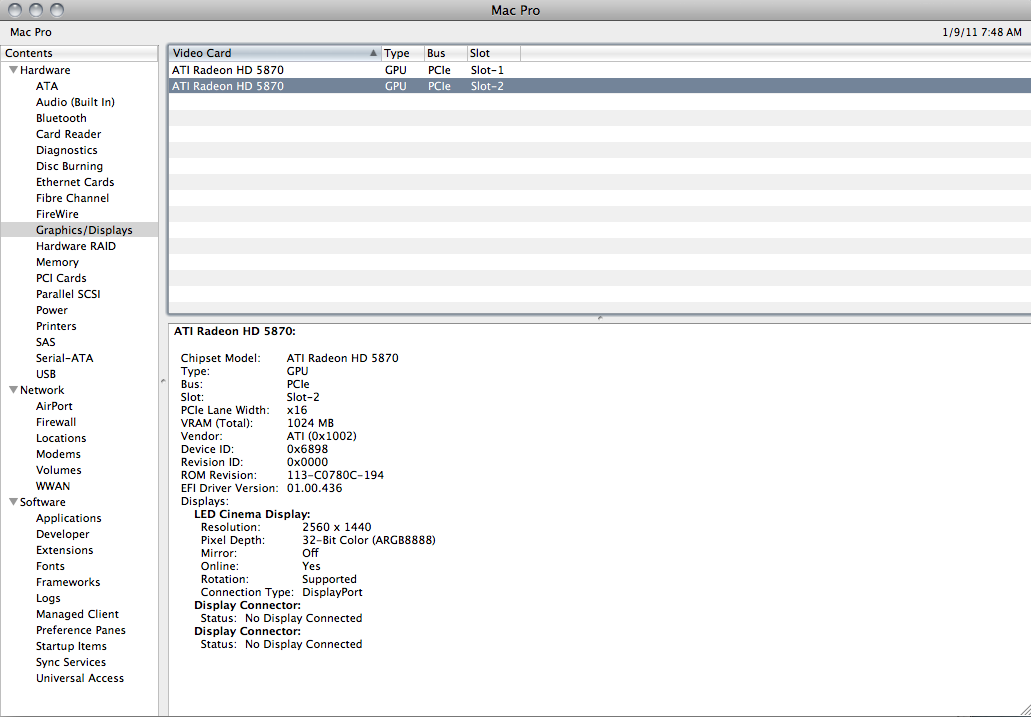The height and width of the screenshot is (717, 1031).
Task: Select AirPort under Network
Action: point(54,407)
